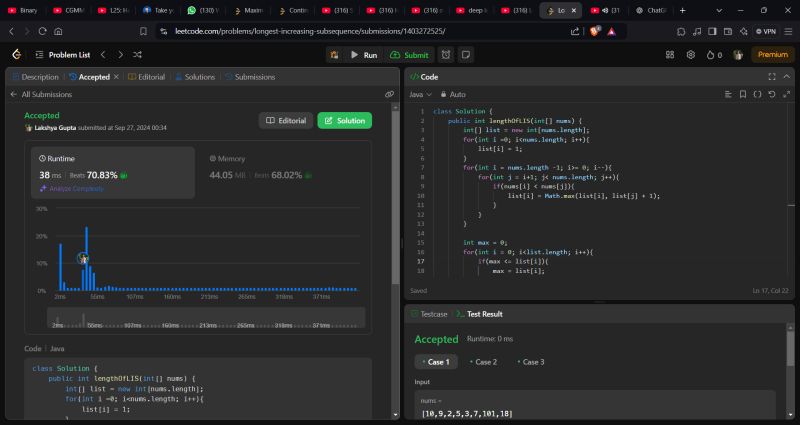Screen dimensions: 800x425
Task: Open the debugger icon beside Run
Action: [334, 55]
